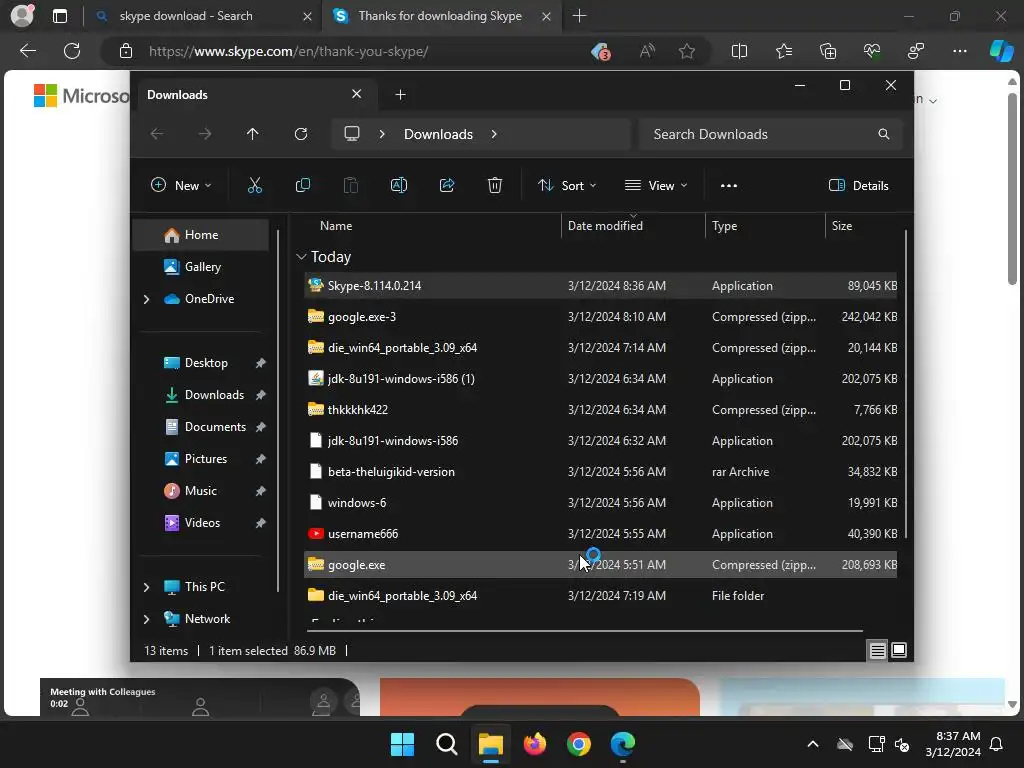Refresh the Downloads folder view
Screen dimensions: 1024x768
(300, 134)
